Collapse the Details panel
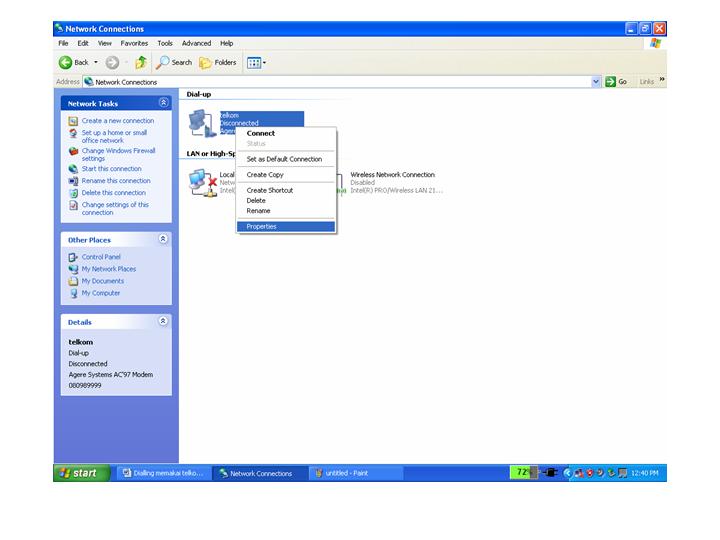Viewport: 720px width, 540px height. (x=163, y=321)
